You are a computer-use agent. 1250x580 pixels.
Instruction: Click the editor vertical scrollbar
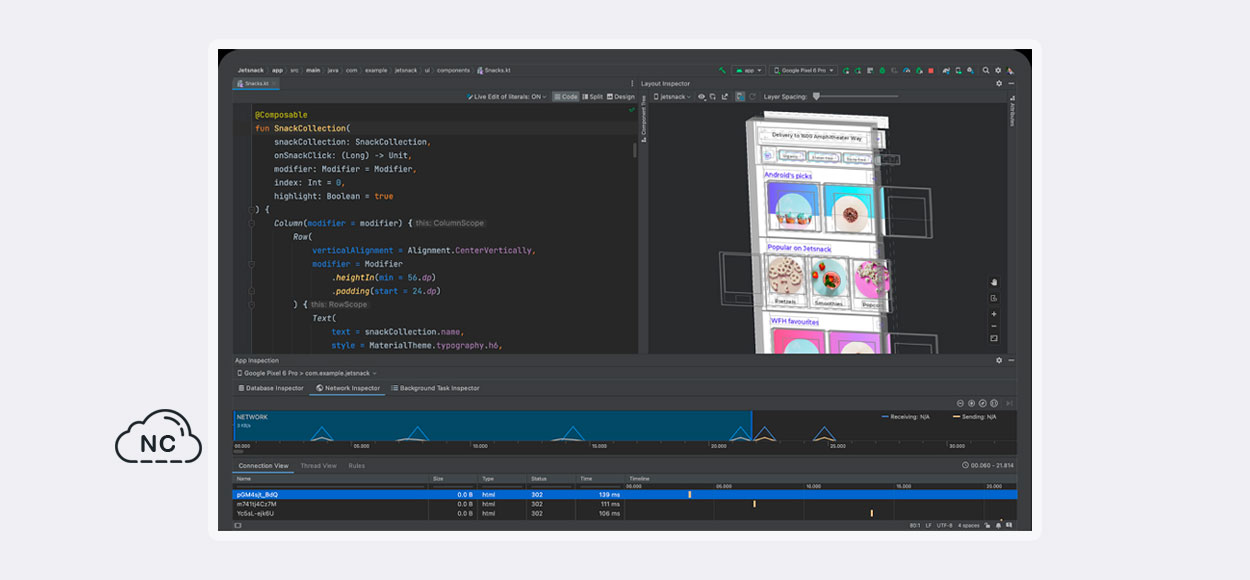pyautogui.click(x=635, y=150)
